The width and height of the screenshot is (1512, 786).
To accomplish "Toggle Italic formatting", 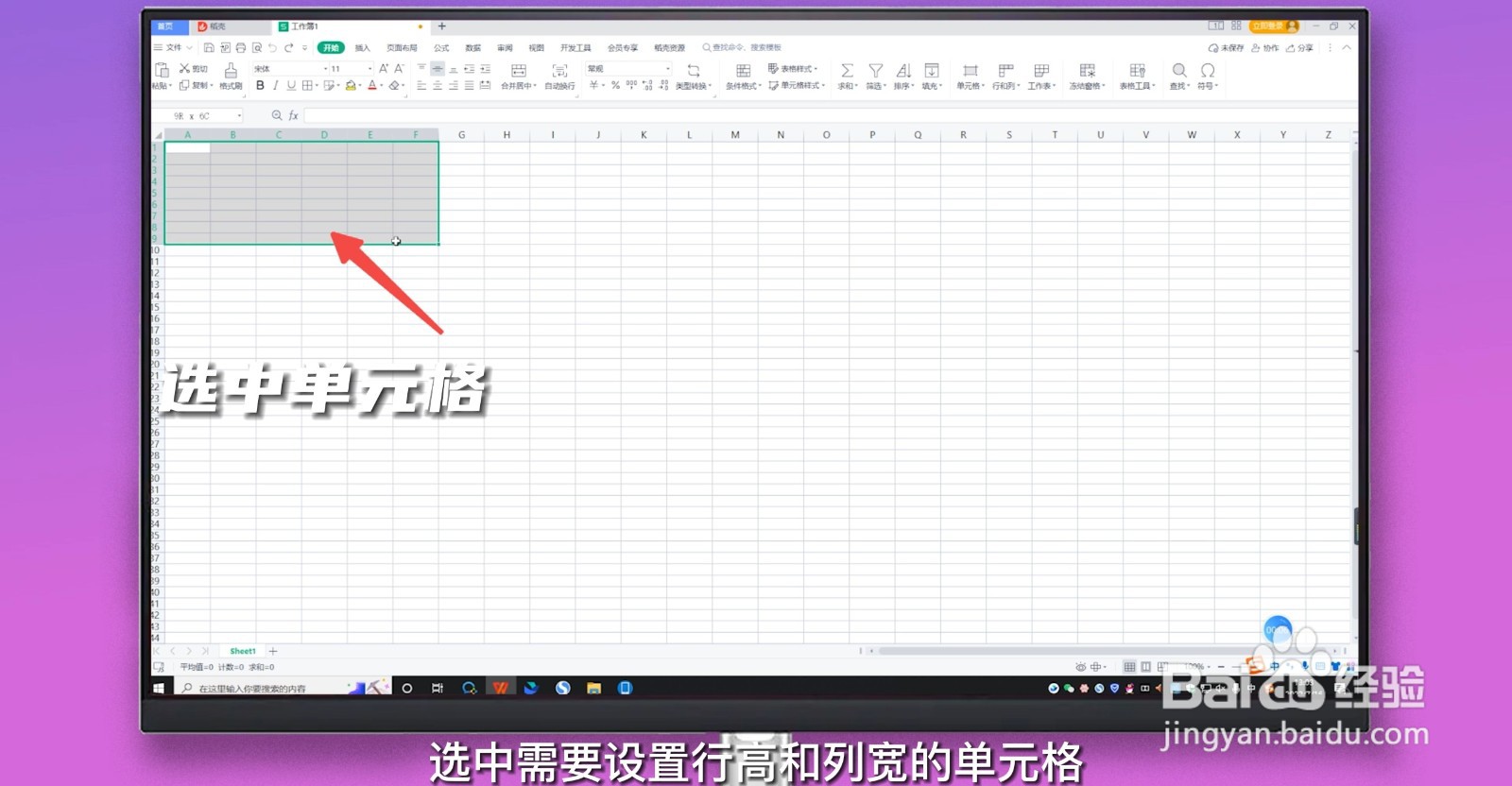I will [275, 85].
